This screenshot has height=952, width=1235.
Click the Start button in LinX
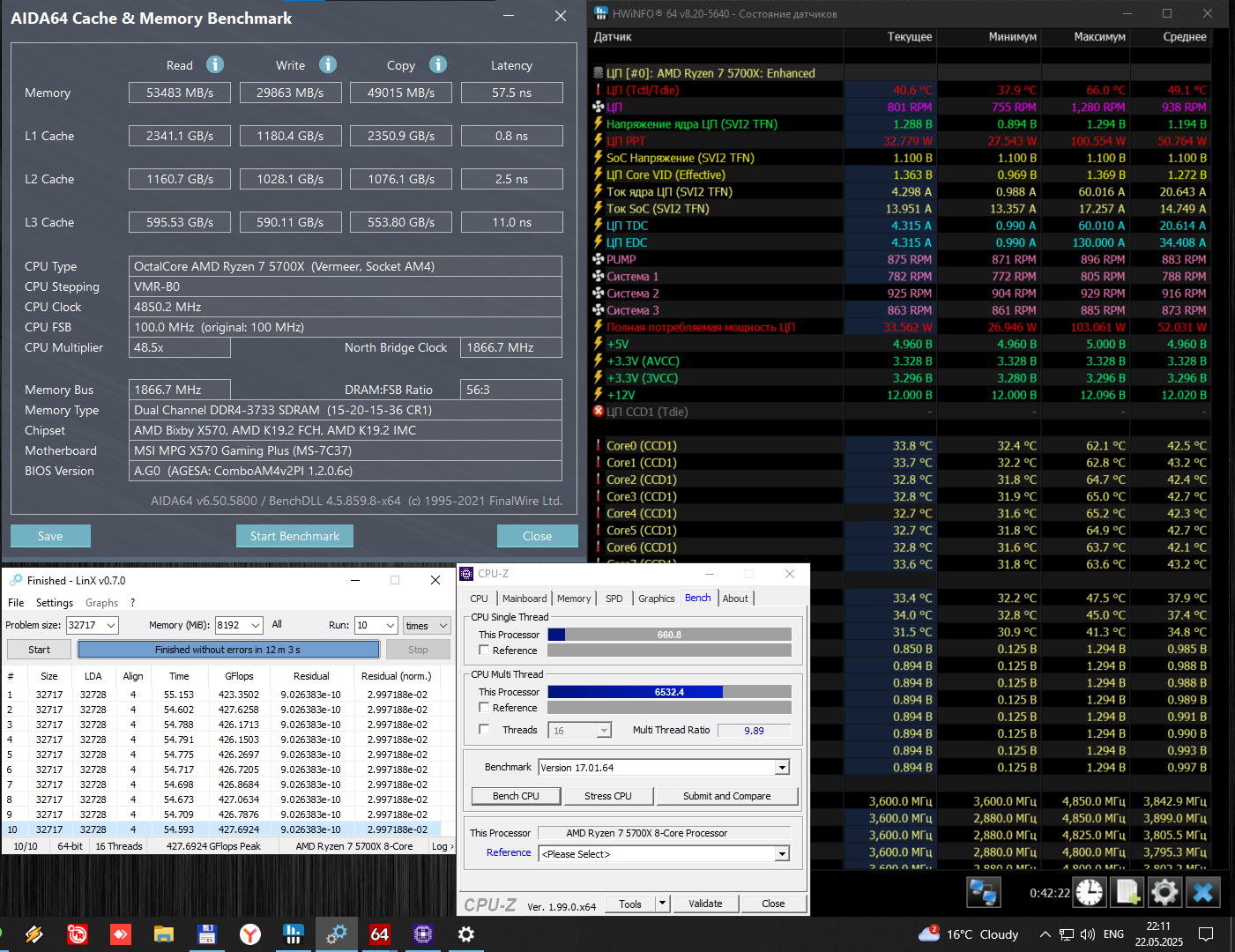(40, 650)
